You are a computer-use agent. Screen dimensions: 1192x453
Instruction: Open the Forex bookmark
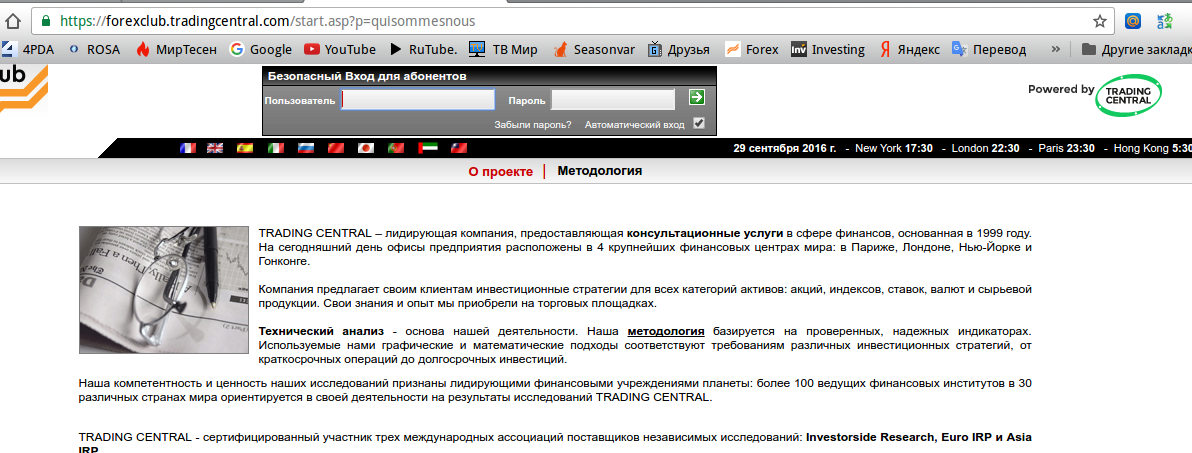click(x=752, y=49)
